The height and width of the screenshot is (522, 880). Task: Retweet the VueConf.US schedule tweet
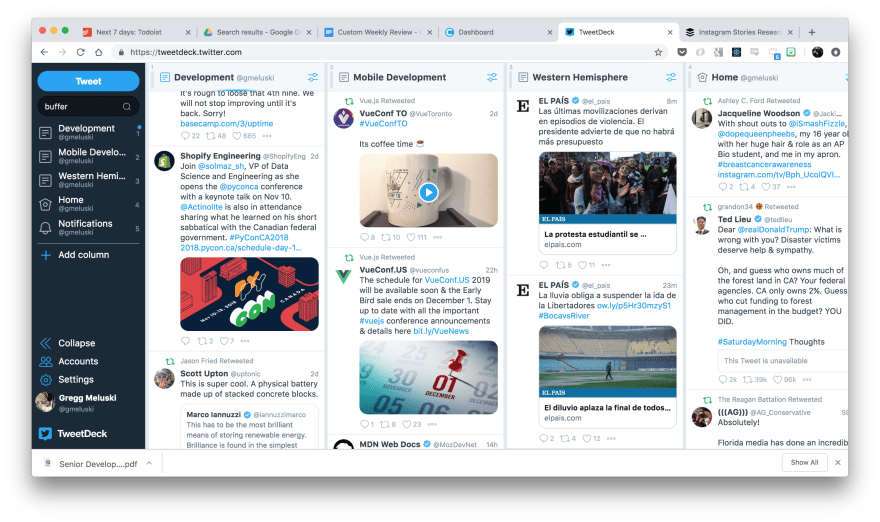(385, 424)
